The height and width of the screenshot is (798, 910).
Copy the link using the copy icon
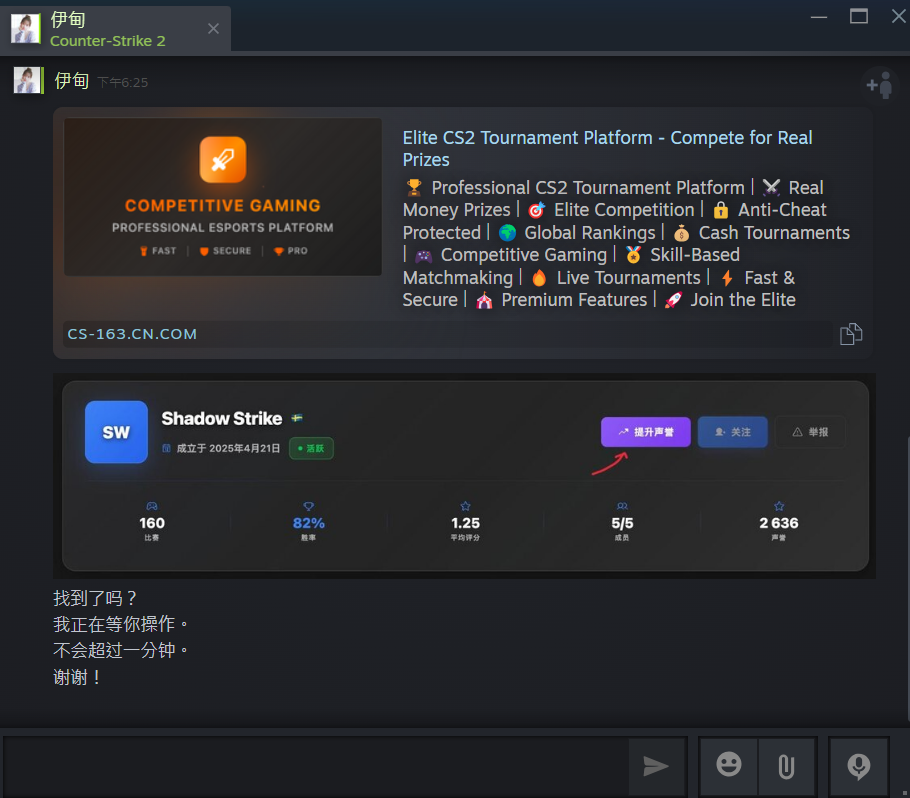coord(851,334)
